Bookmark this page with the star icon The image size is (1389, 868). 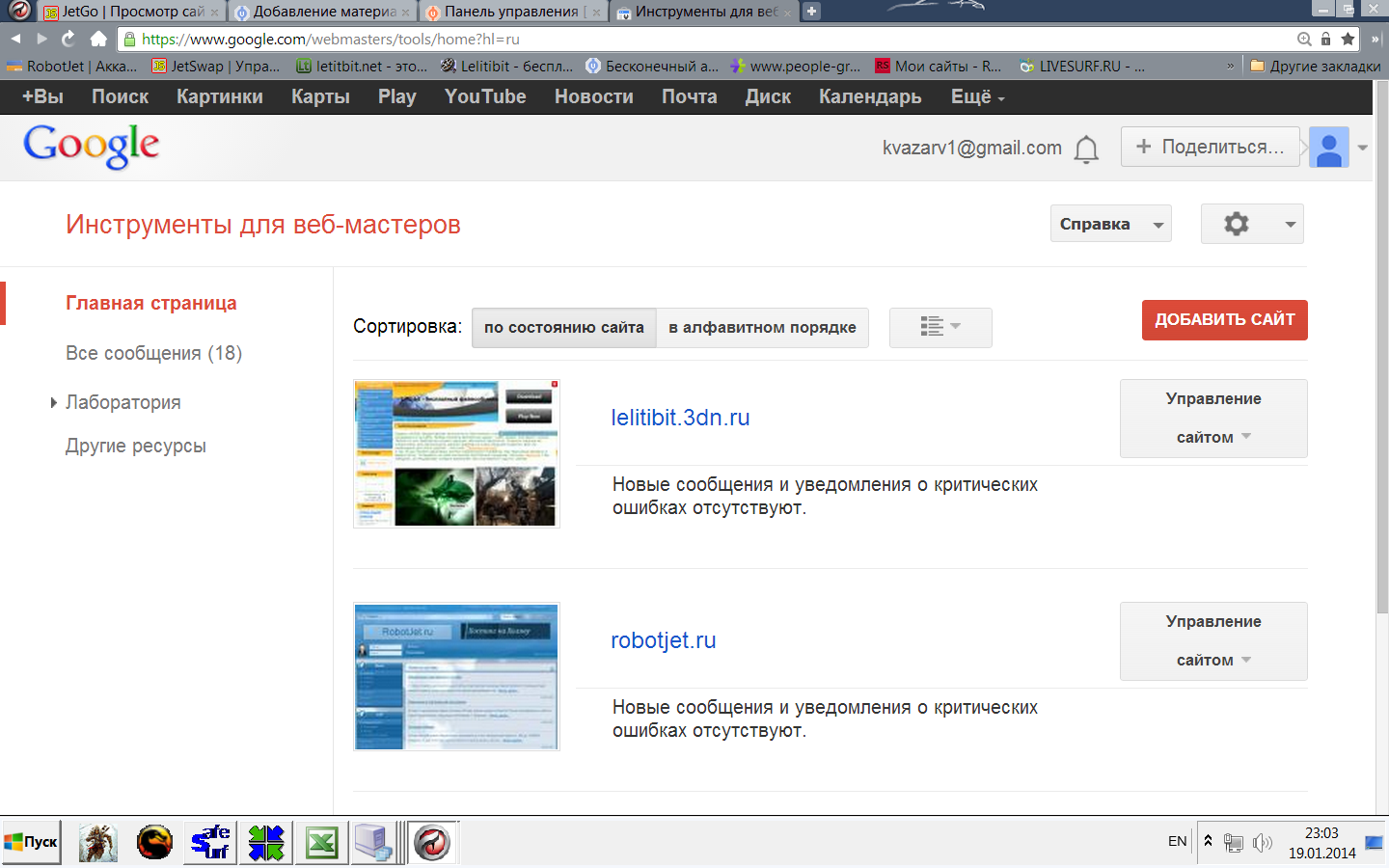[x=1348, y=39]
